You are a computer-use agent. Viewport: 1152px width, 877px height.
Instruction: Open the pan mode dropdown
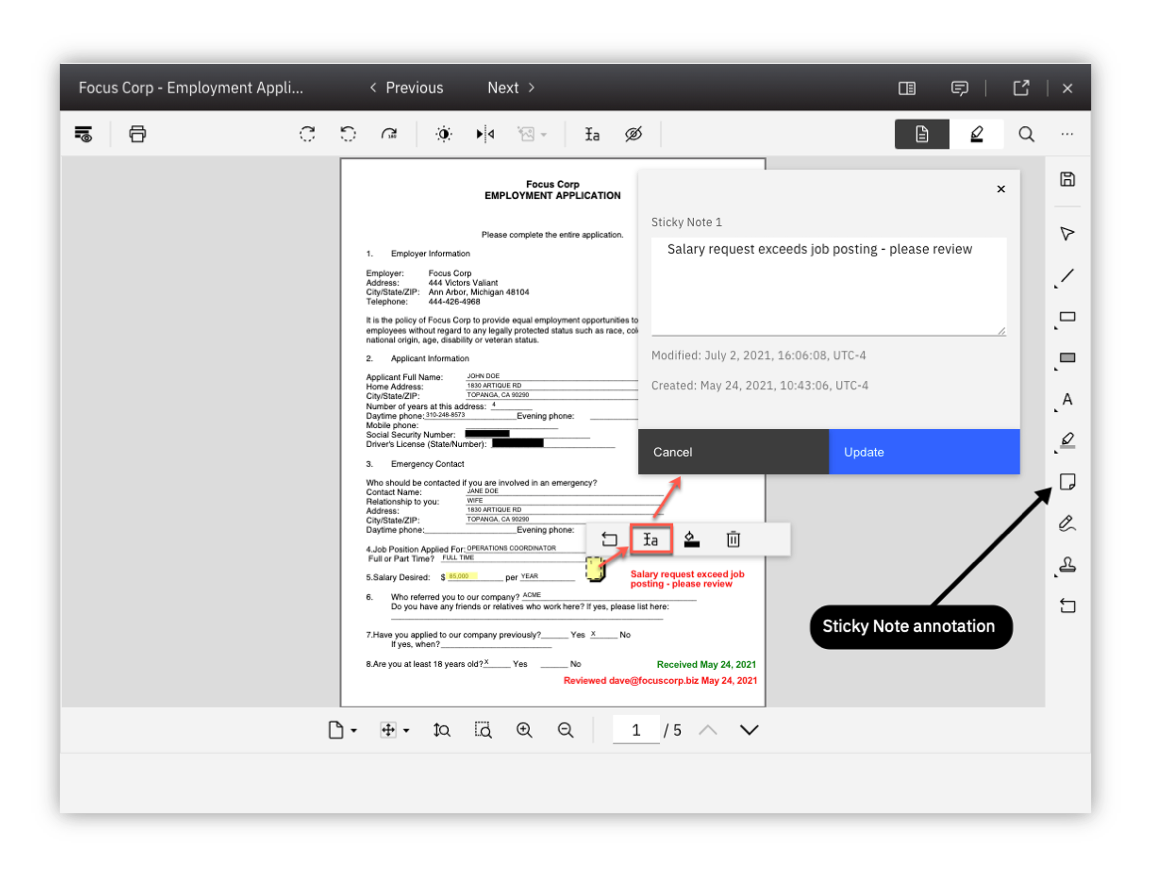[x=395, y=730]
